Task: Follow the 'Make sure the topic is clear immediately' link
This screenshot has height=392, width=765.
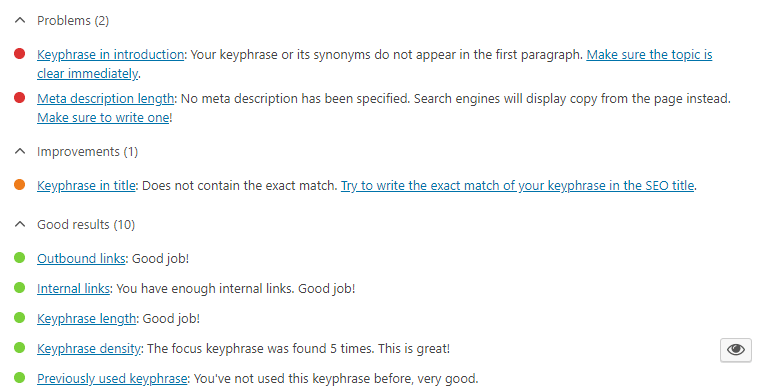Action: 649,55
